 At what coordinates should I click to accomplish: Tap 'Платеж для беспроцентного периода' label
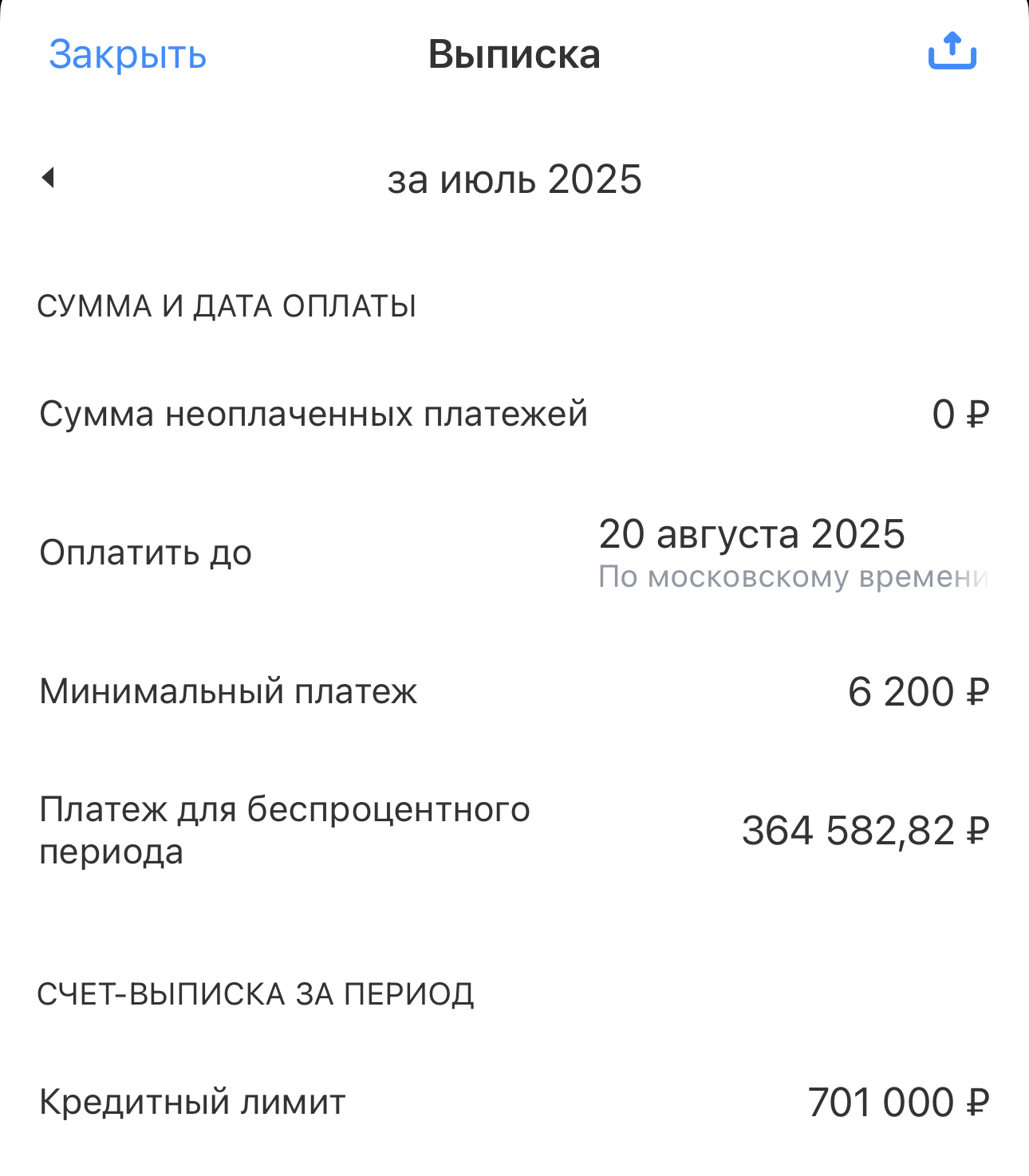coord(285,830)
